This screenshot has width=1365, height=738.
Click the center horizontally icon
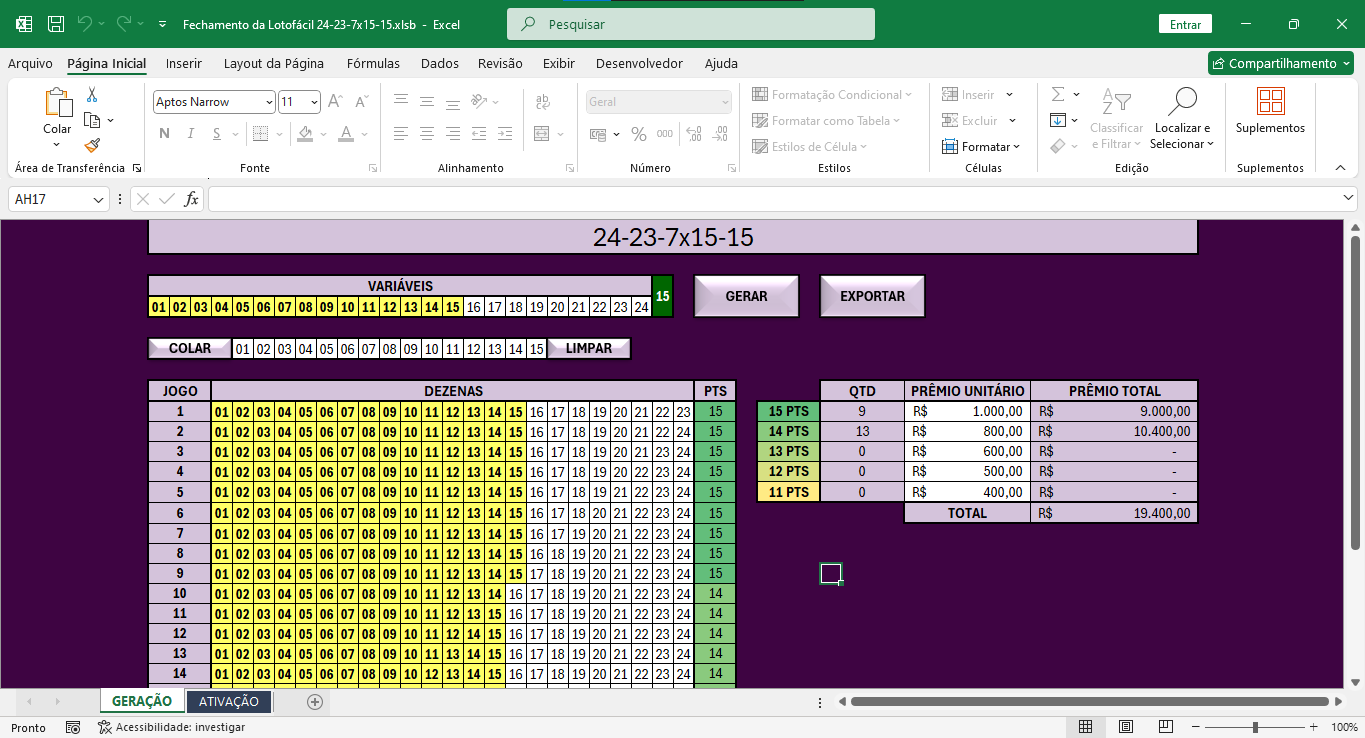coord(427,134)
